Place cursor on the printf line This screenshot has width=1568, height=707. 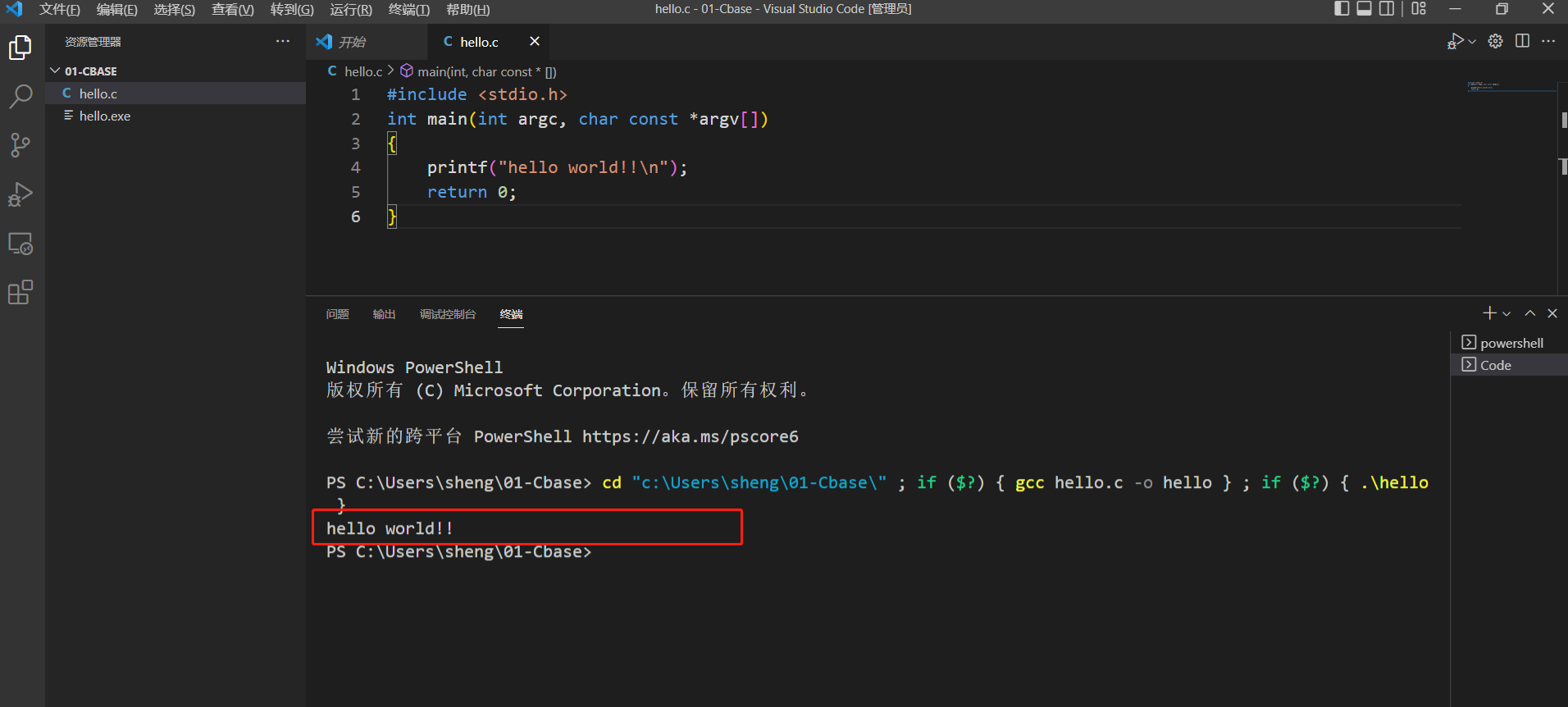(x=557, y=167)
